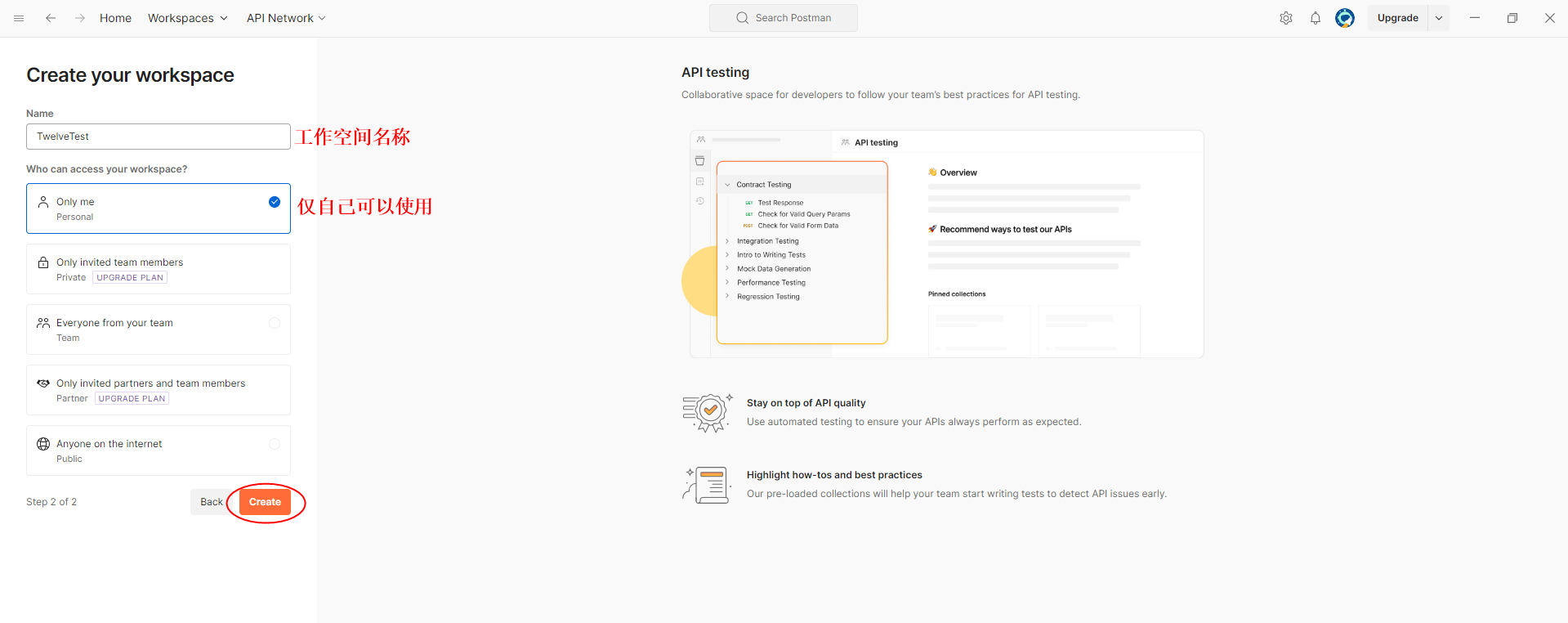Select Anyone on the internet radio

pyautogui.click(x=275, y=444)
